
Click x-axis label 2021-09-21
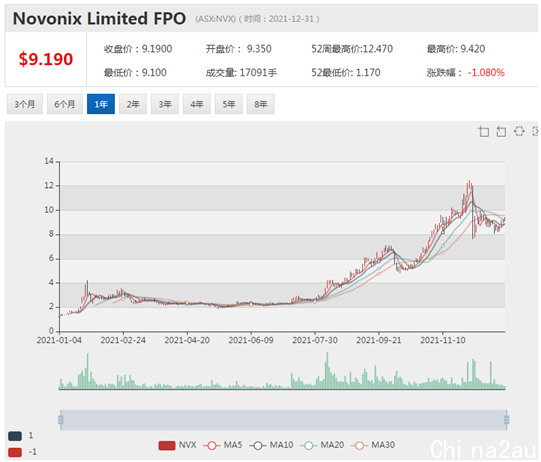pos(379,341)
